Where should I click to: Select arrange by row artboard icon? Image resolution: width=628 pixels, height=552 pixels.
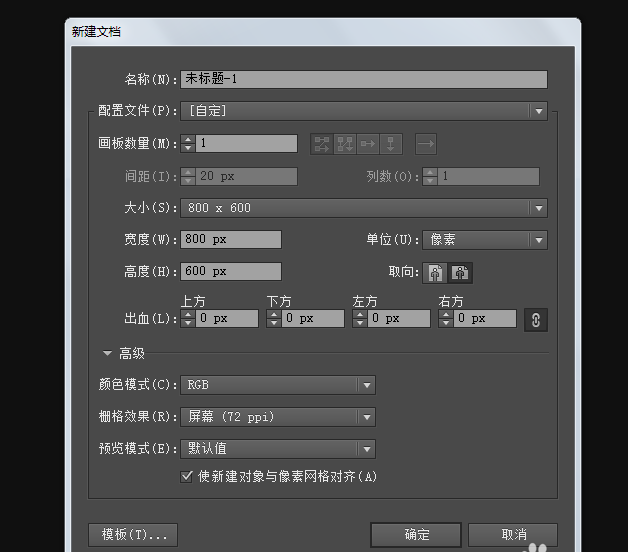click(368, 144)
